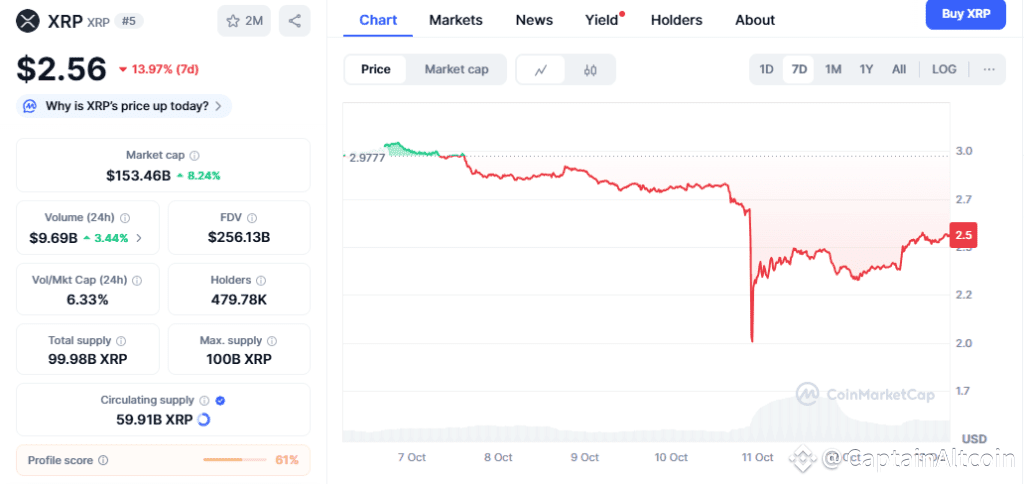The width and height of the screenshot is (1024, 484).
Task: Open the Markets tab
Action: point(455,20)
